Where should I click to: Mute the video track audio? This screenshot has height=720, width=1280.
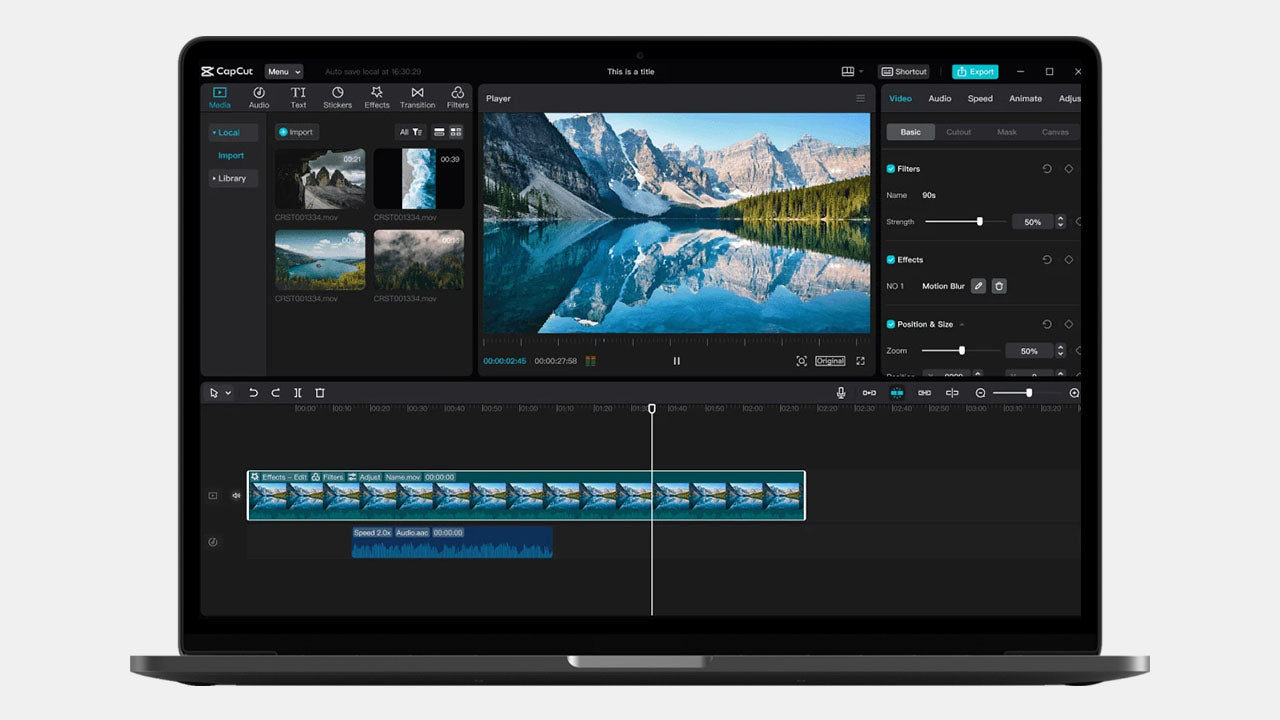[237, 495]
